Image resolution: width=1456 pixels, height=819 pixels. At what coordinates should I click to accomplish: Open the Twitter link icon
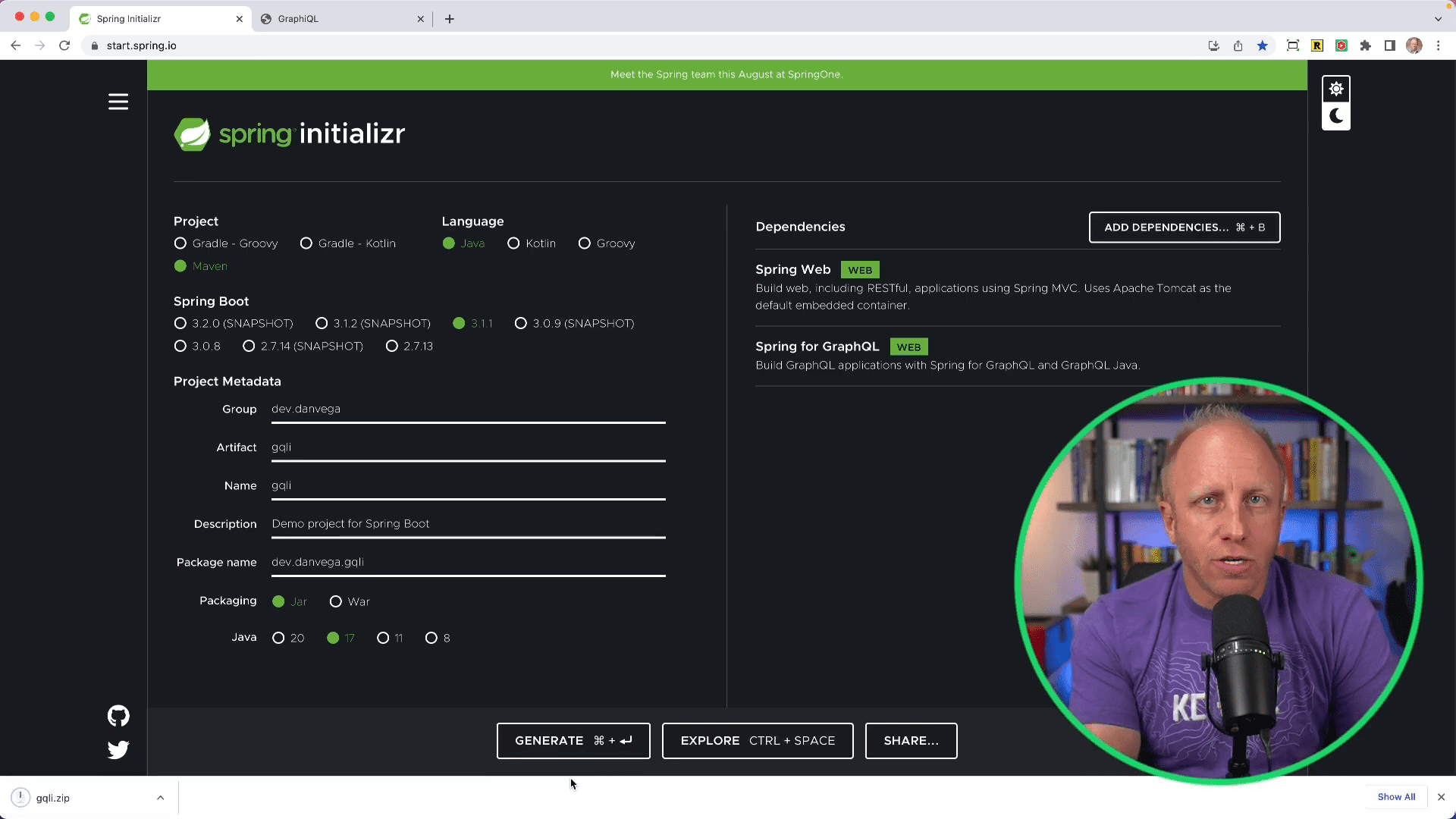click(x=118, y=749)
